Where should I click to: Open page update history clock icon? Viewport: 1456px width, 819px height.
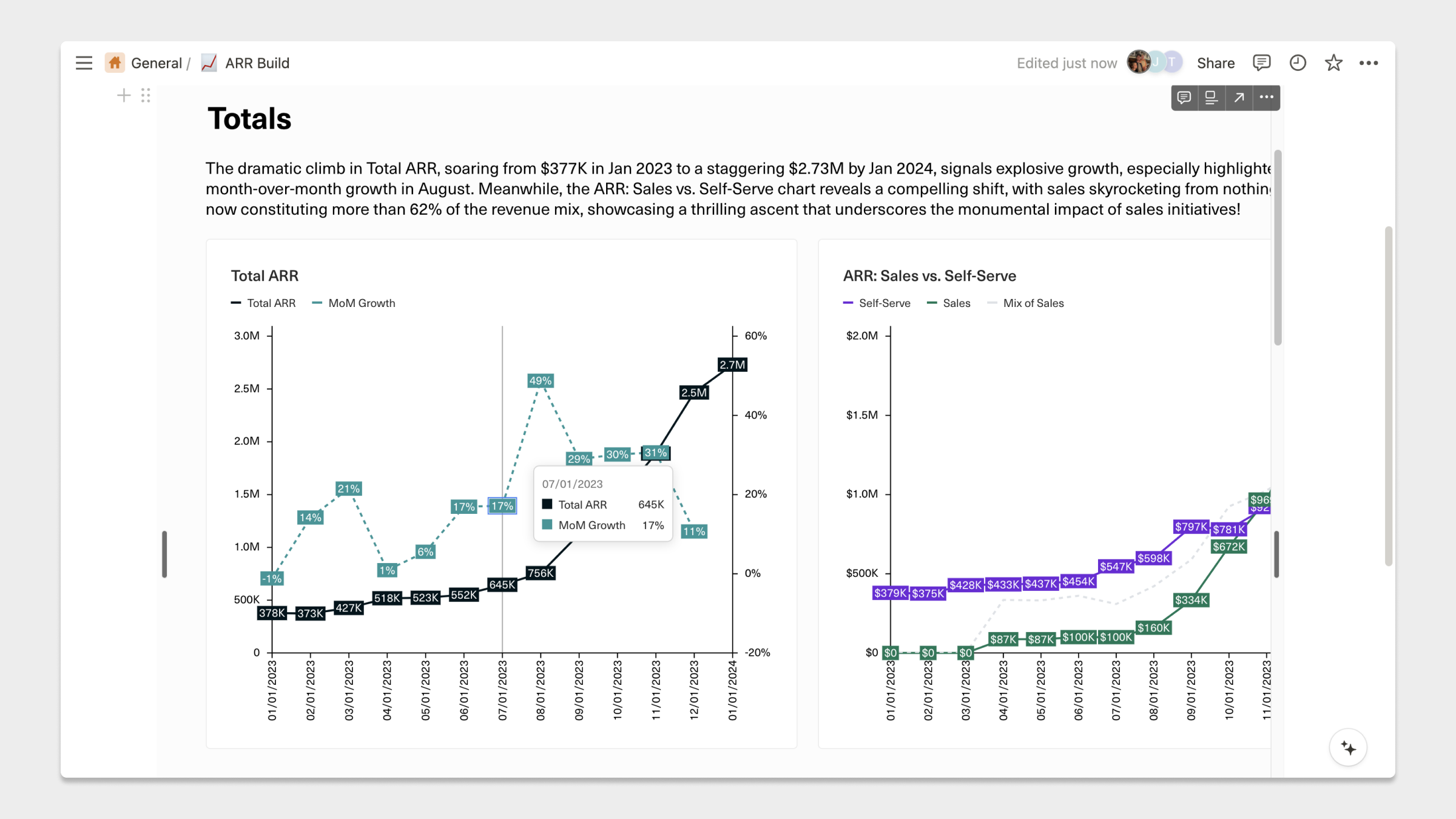pyautogui.click(x=1298, y=63)
